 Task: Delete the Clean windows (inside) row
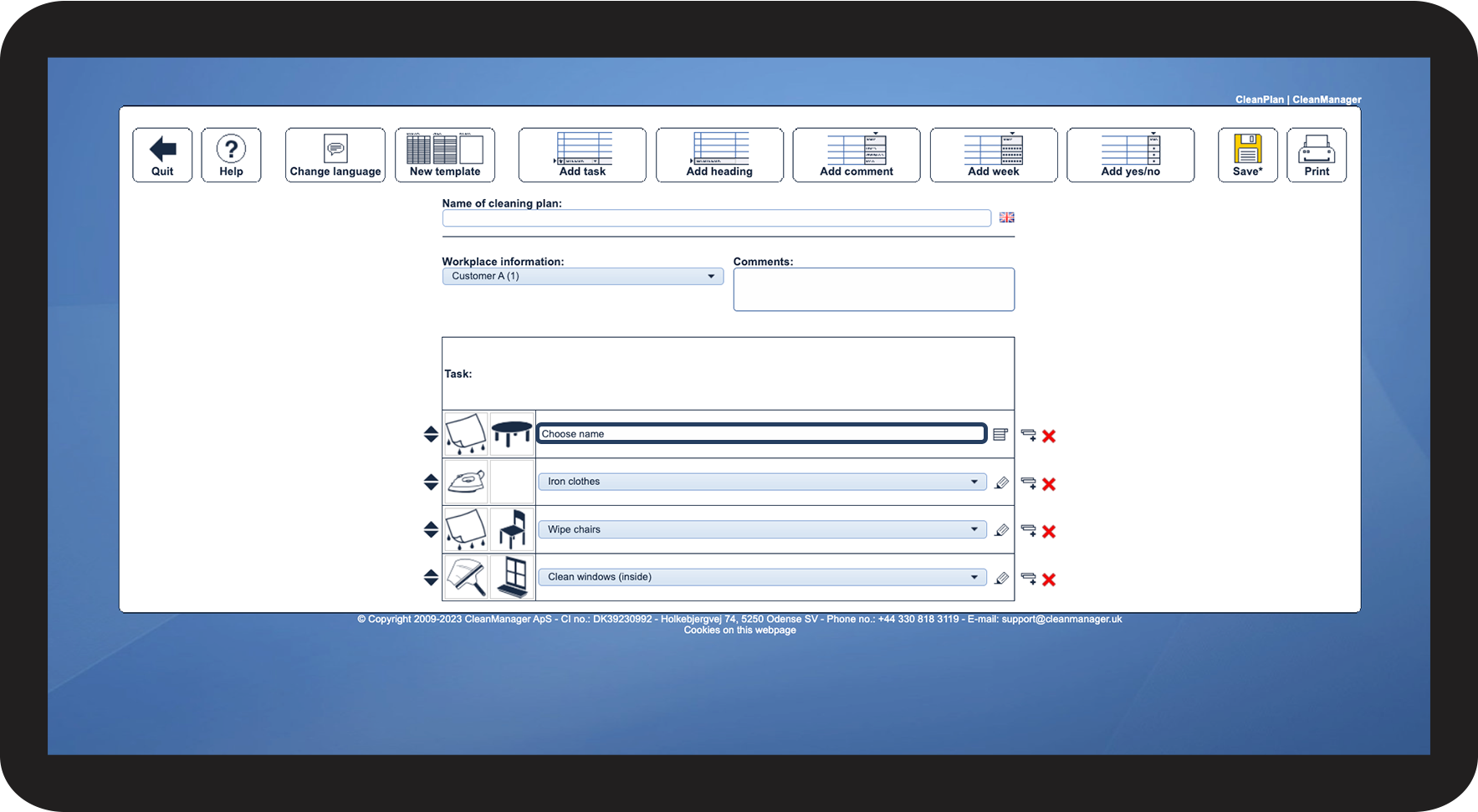pyautogui.click(x=1049, y=580)
